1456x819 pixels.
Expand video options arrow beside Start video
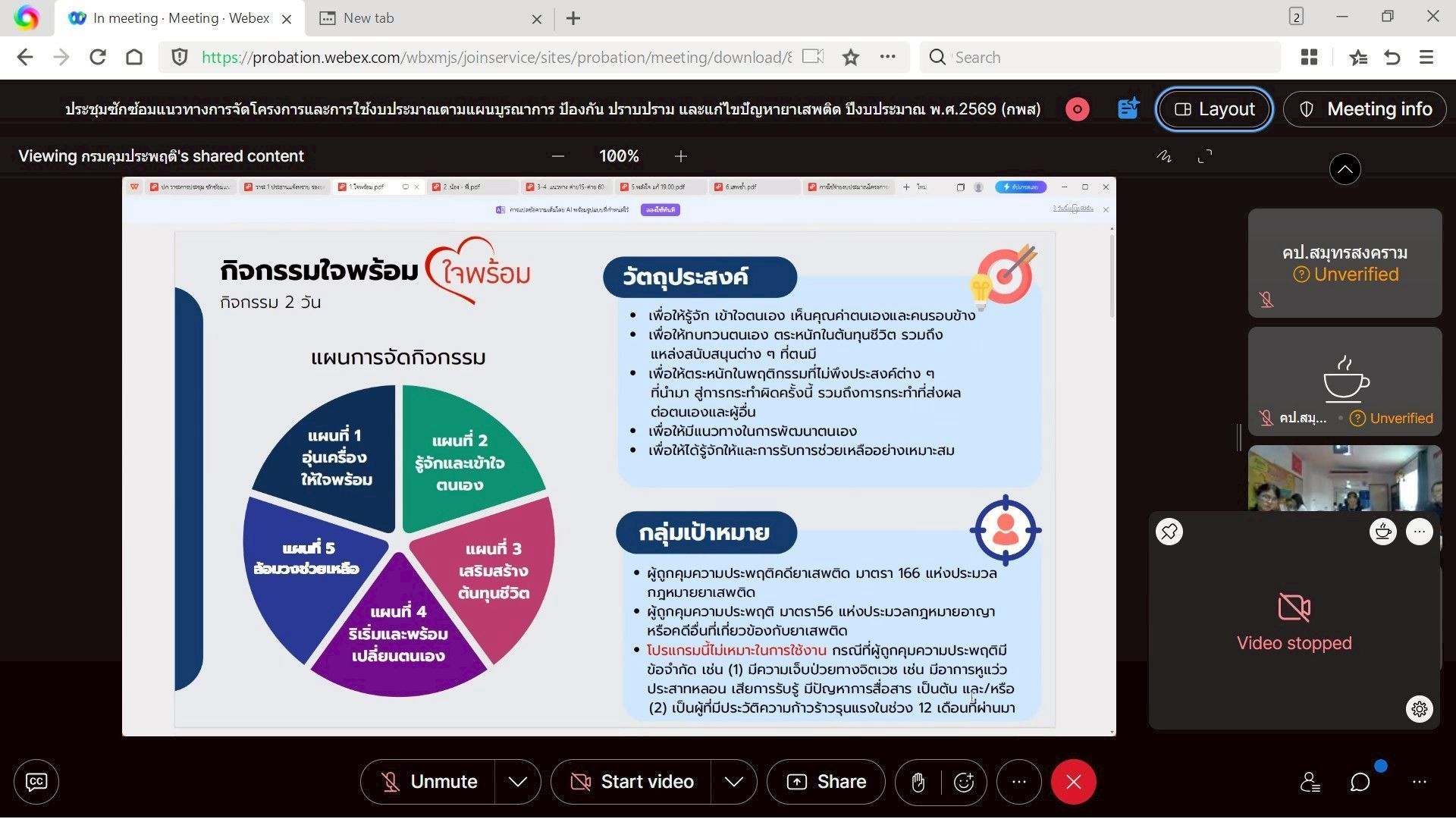733,782
